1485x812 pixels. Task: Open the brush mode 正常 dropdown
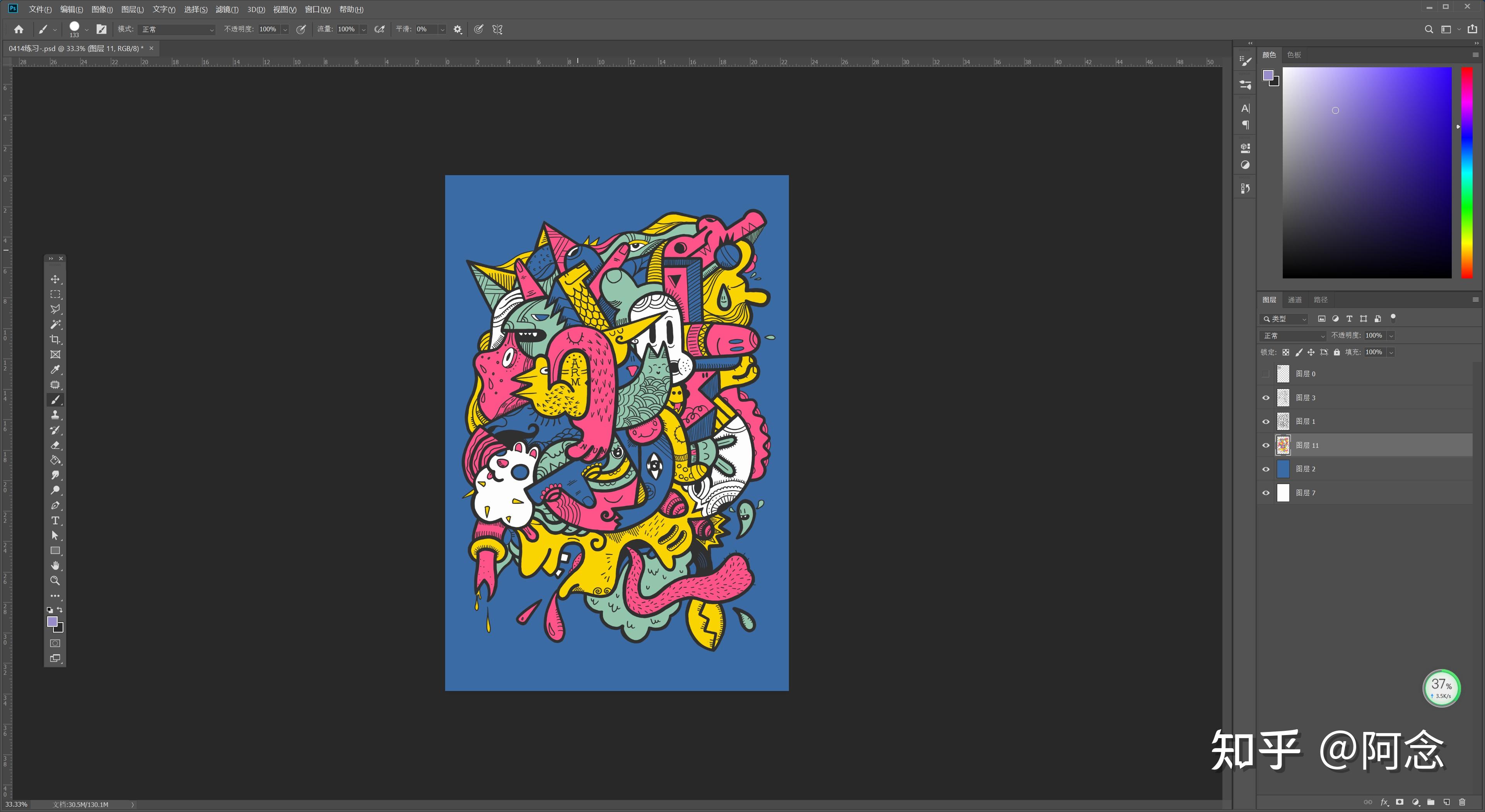(x=176, y=29)
